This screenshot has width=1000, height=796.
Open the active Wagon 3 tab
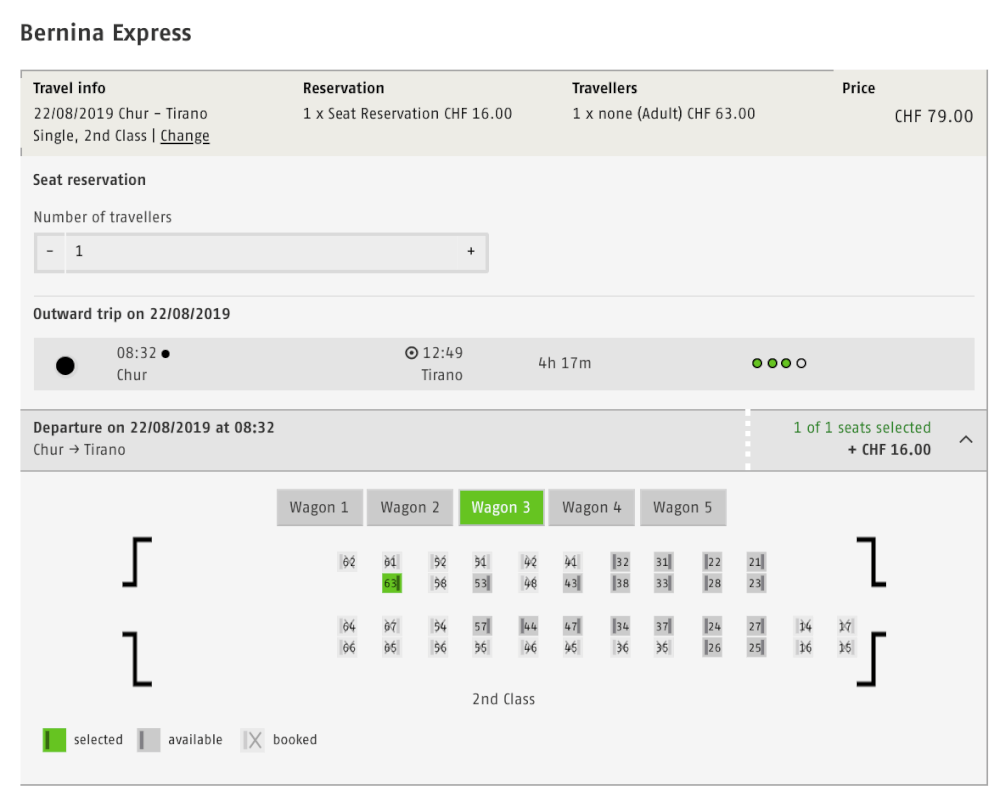click(x=501, y=508)
